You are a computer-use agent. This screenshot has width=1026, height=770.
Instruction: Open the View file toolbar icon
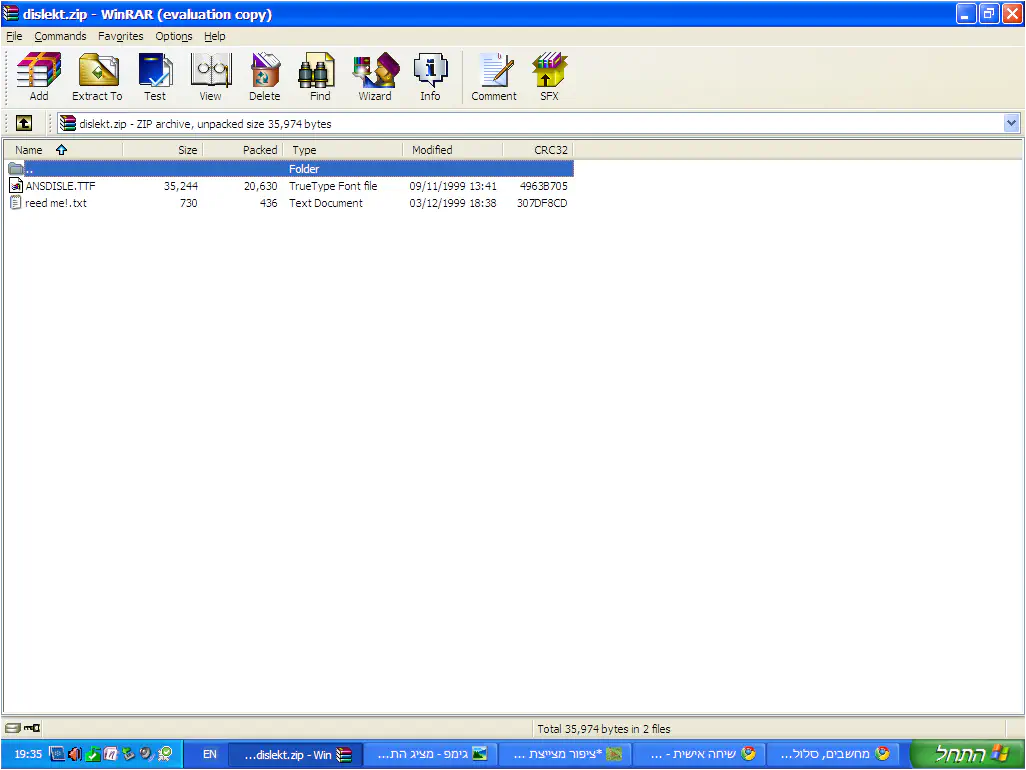(x=210, y=76)
